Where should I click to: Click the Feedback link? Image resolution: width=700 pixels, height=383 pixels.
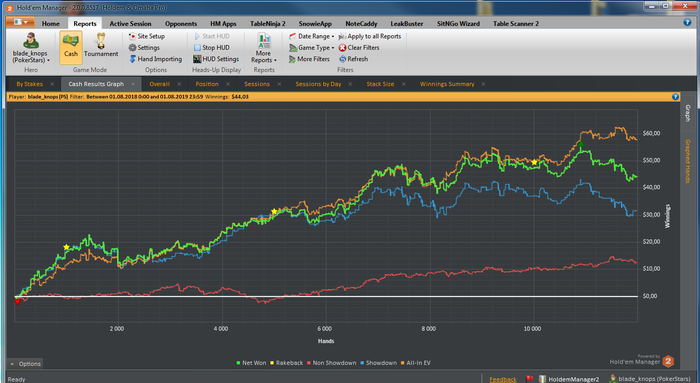coord(503,379)
